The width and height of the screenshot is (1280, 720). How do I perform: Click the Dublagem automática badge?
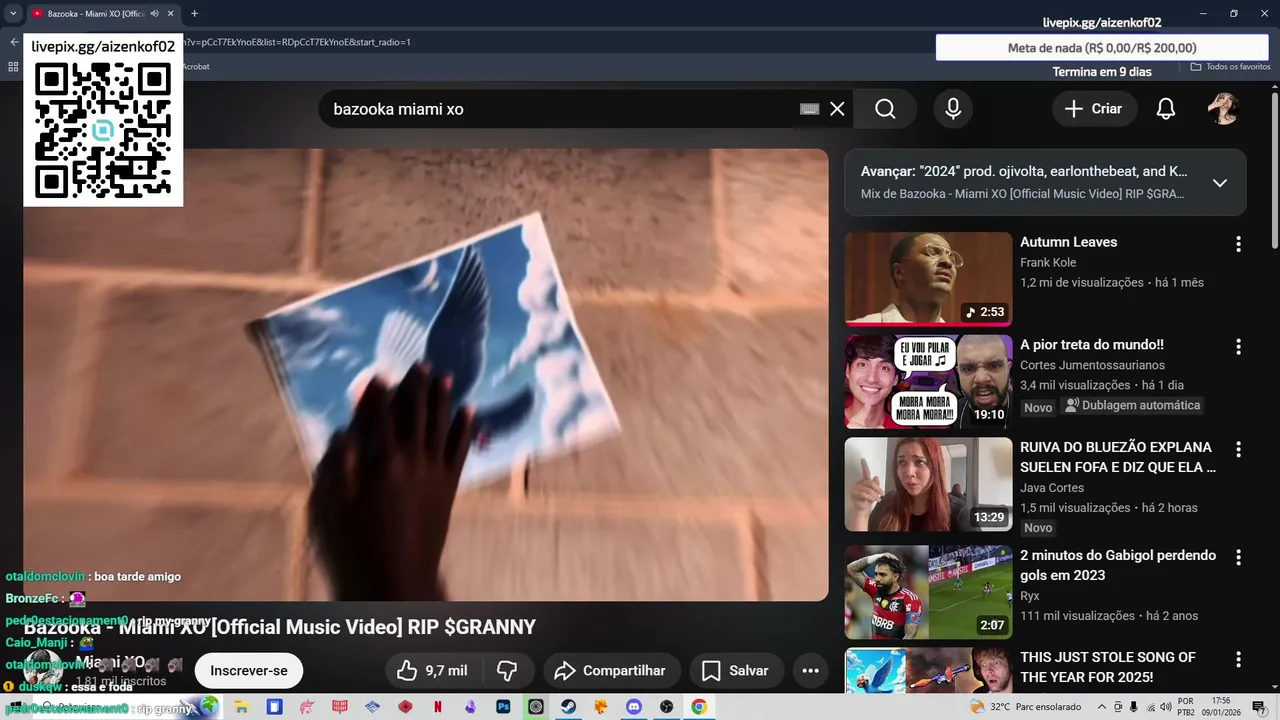(1132, 406)
